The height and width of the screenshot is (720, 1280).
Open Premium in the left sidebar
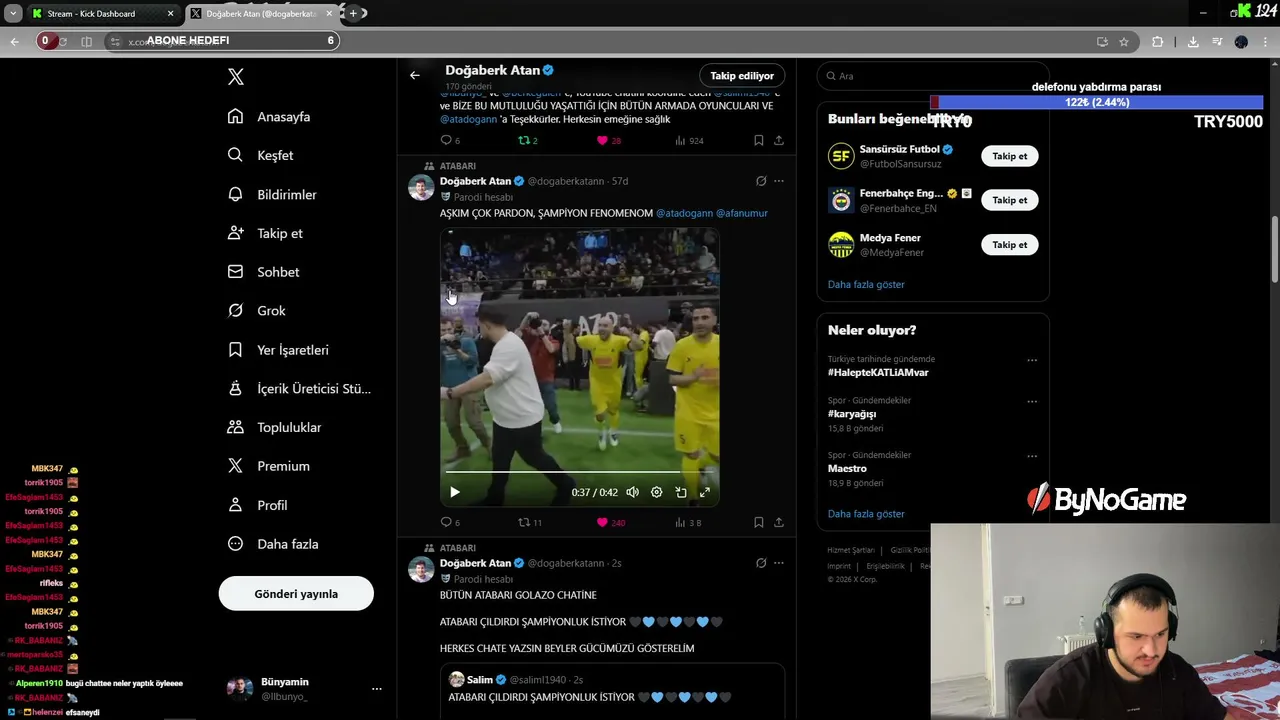pos(268,466)
